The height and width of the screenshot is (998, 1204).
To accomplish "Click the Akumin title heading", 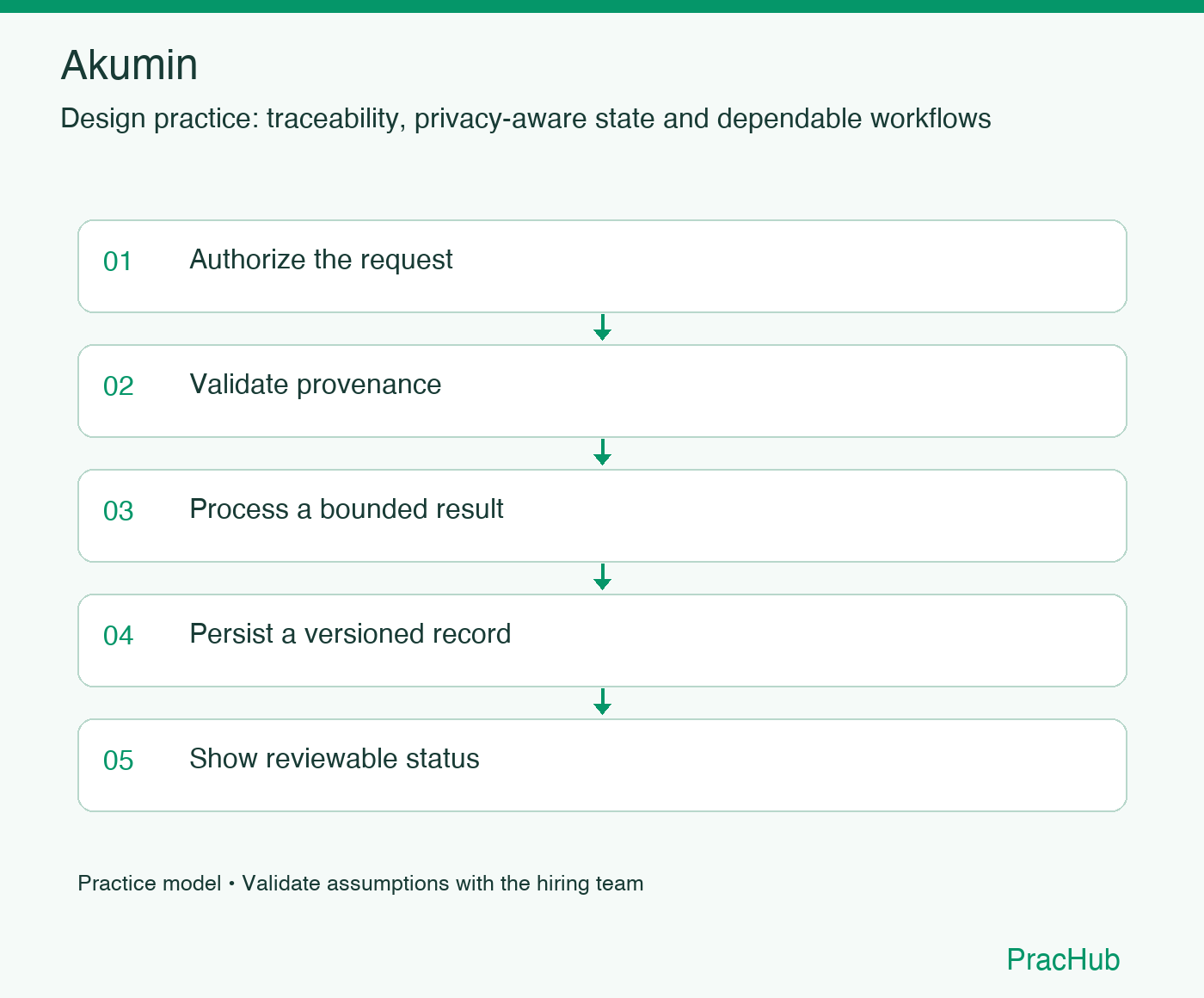I will click(129, 65).
